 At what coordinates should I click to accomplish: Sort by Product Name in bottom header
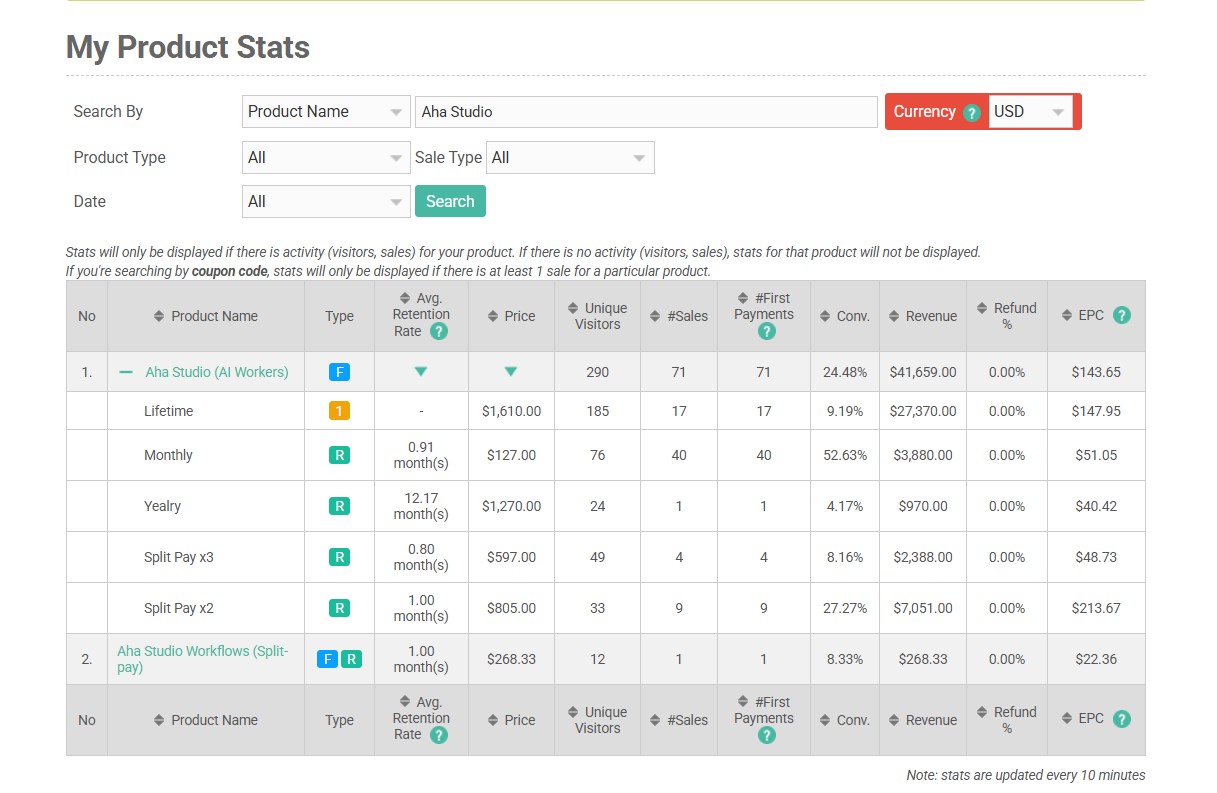tap(158, 720)
